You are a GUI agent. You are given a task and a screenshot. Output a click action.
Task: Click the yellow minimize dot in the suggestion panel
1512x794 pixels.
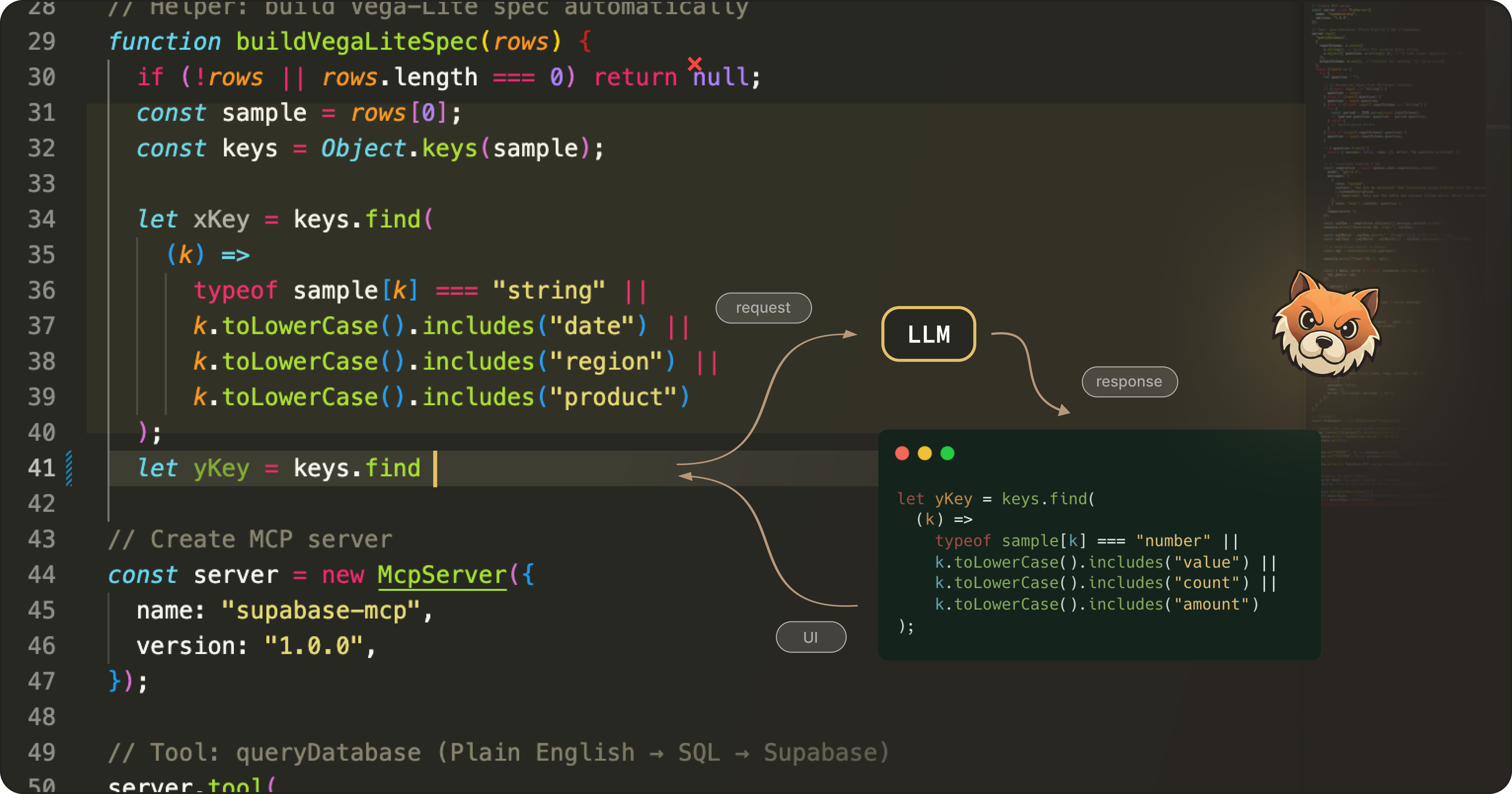(x=925, y=453)
